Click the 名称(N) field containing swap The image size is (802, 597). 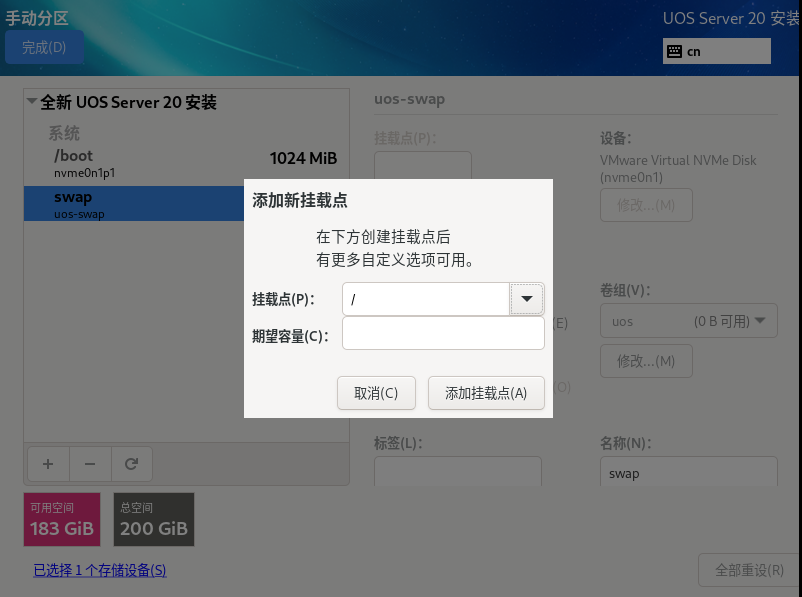(688, 472)
